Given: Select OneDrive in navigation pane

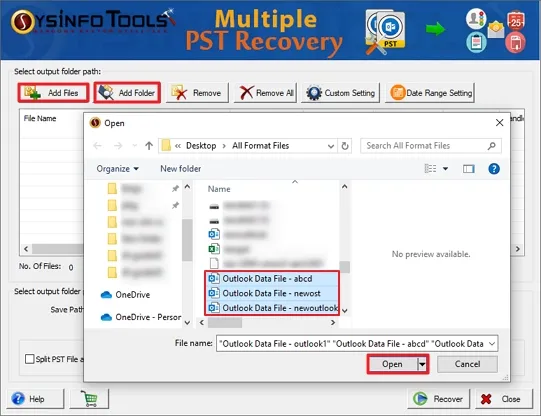Looking at the screenshot, I should (x=125, y=295).
